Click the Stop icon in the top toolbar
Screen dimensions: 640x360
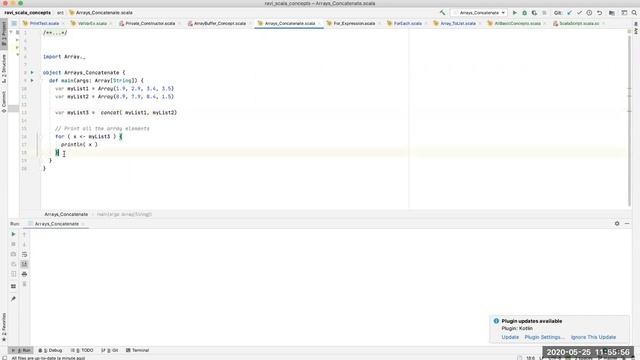tap(544, 13)
